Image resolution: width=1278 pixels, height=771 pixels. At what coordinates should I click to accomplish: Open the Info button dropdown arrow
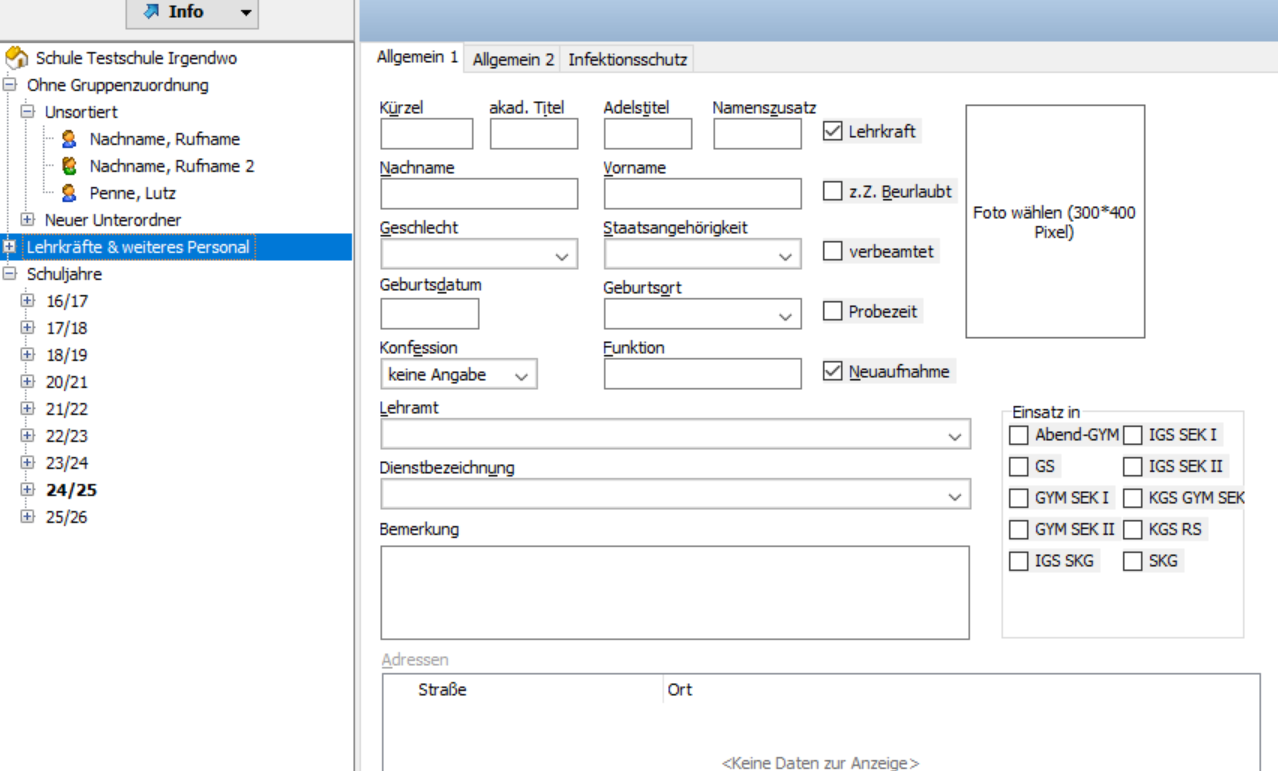[246, 13]
